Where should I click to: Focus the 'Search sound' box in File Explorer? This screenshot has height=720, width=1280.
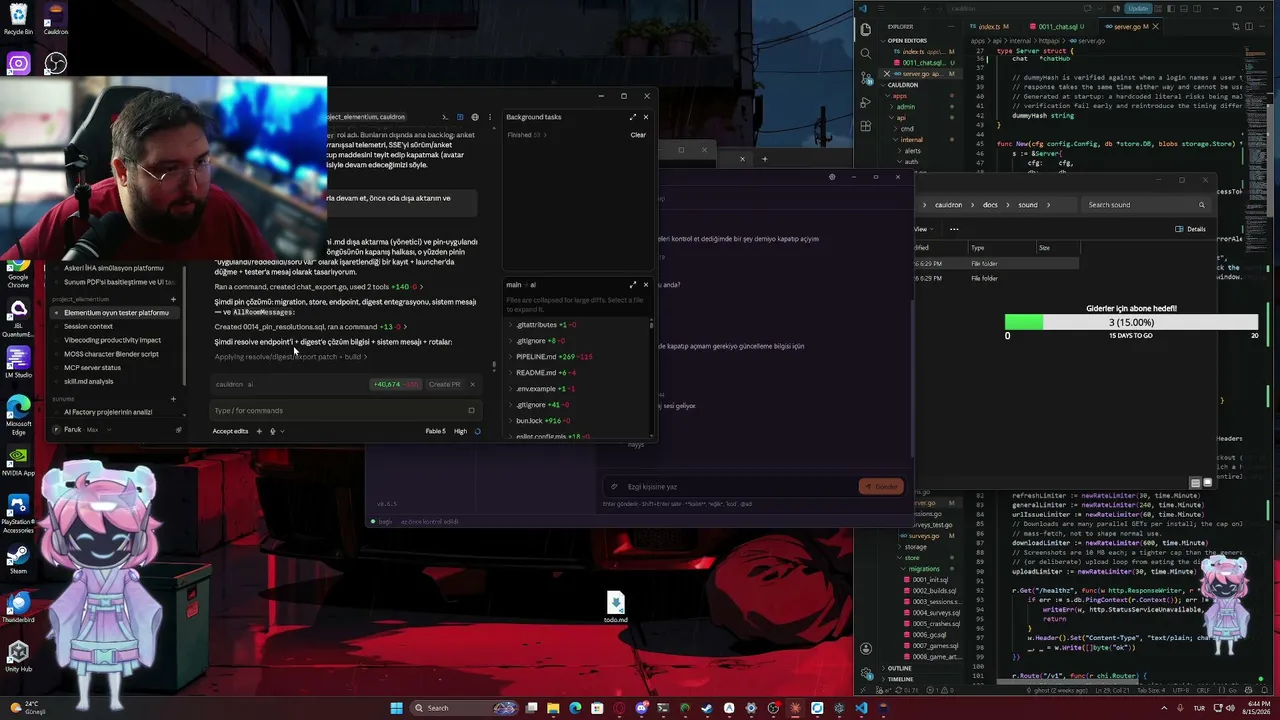click(x=1146, y=205)
